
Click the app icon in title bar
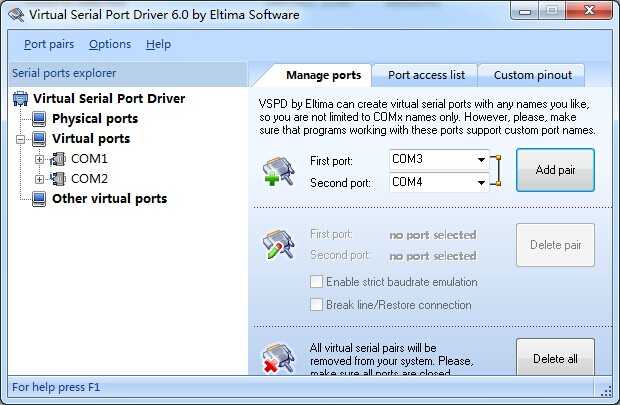pos(16,15)
